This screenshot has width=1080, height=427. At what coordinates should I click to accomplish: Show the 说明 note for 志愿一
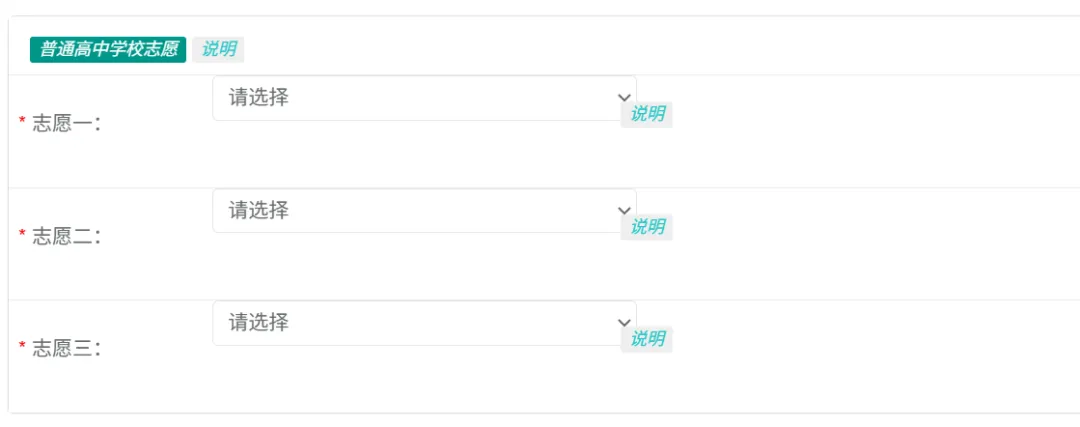pyautogui.click(x=647, y=114)
